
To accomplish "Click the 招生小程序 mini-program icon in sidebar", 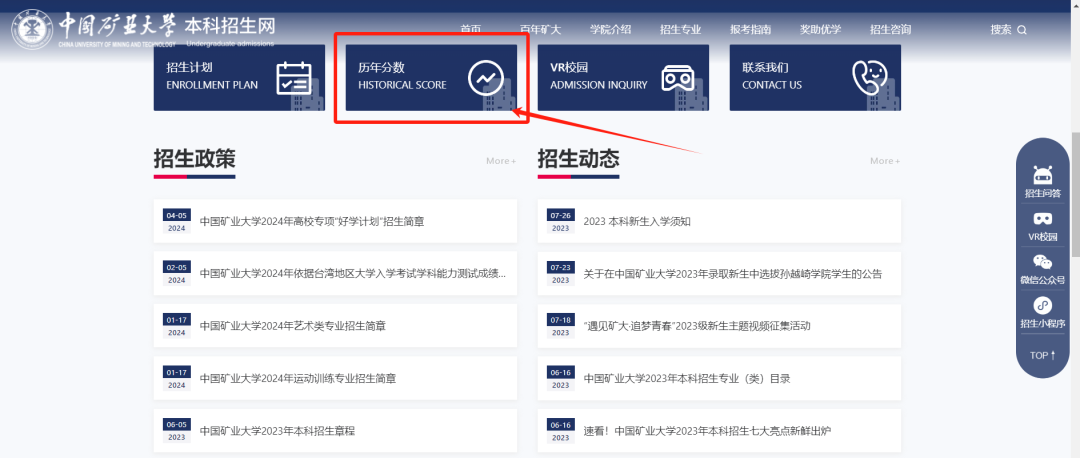I will coord(1043,305).
